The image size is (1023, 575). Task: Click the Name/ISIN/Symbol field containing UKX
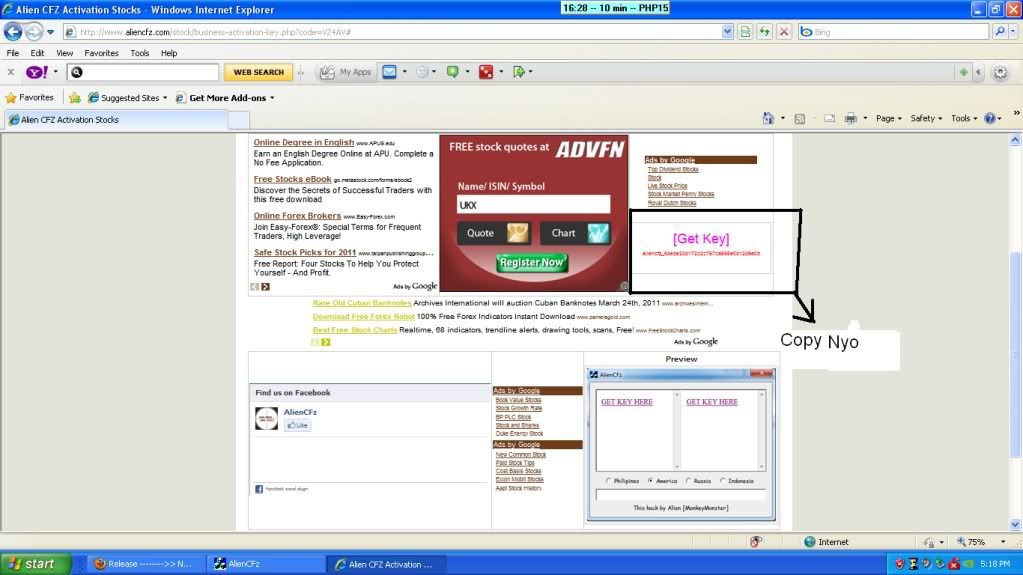coord(533,204)
